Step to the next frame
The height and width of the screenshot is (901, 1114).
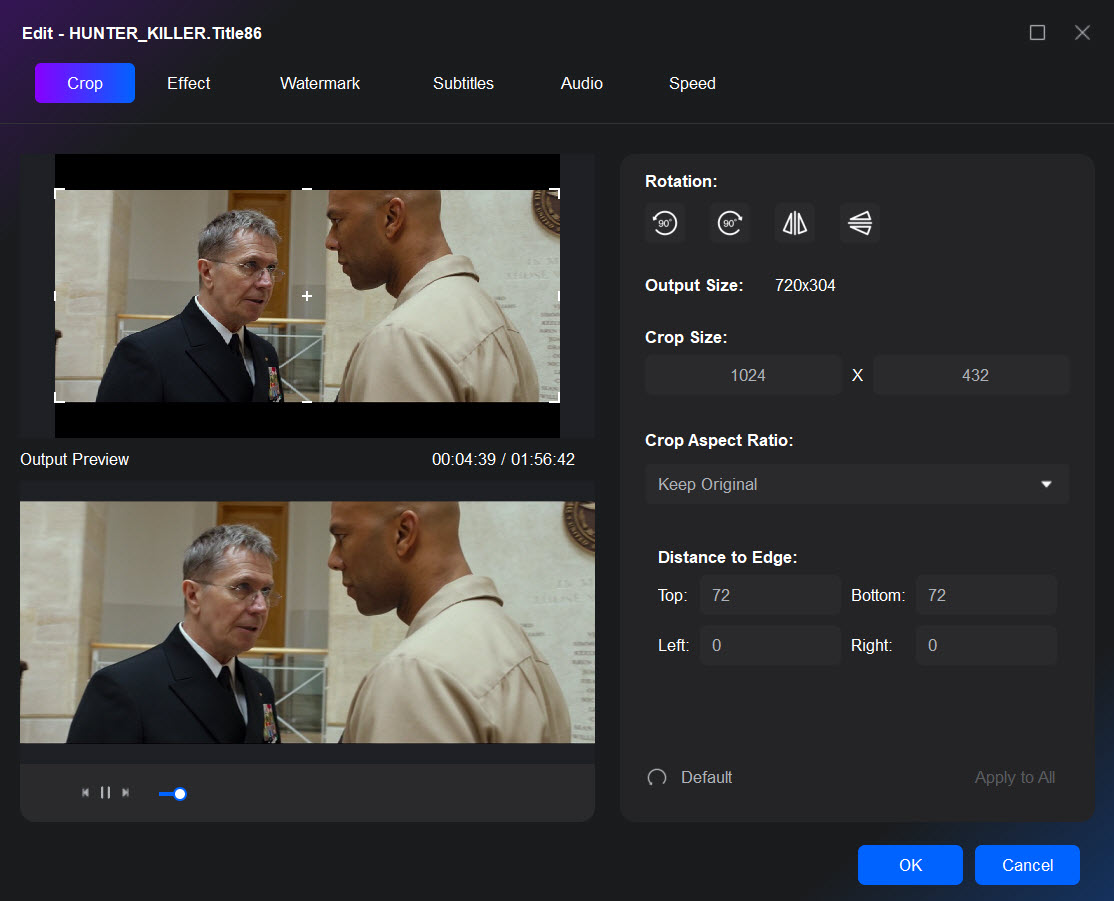[125, 793]
